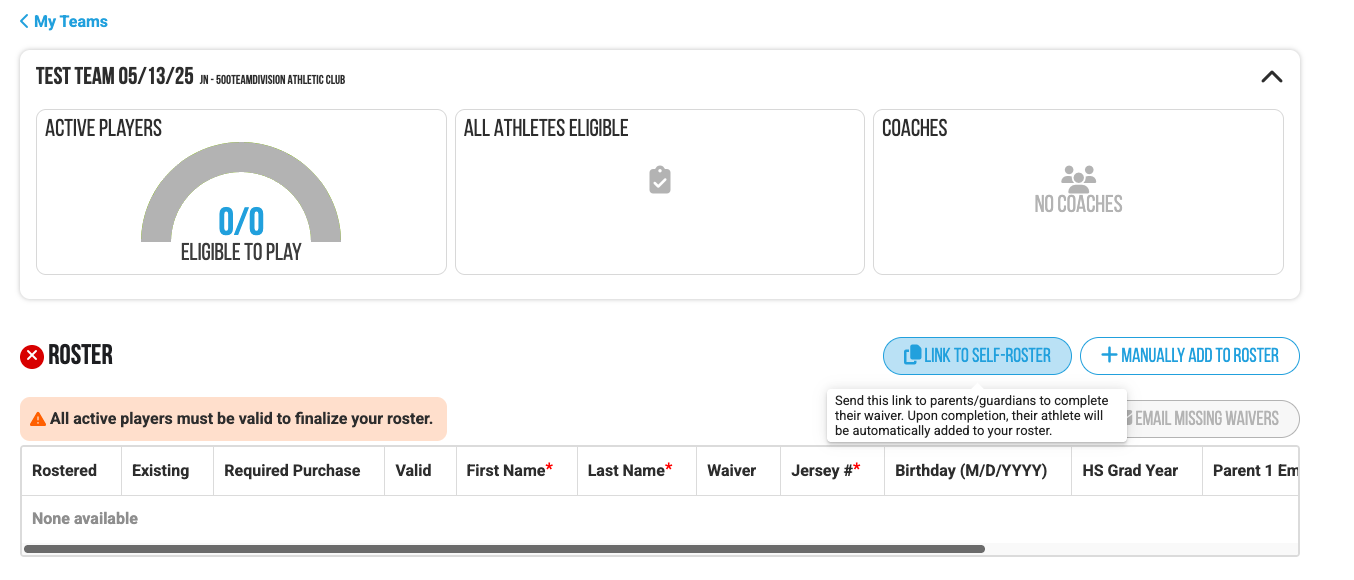
Task: Click the orange warning triangle icon
Action: tap(38, 419)
